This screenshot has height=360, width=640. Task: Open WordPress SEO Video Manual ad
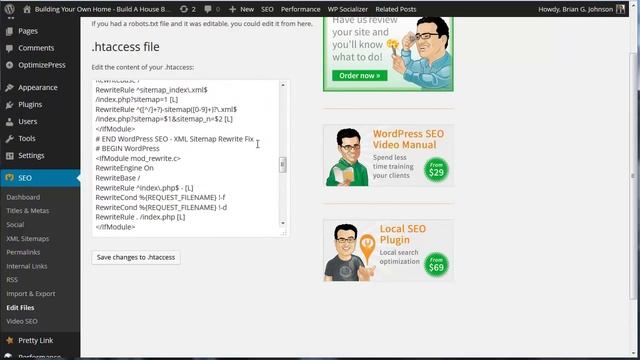point(388,156)
